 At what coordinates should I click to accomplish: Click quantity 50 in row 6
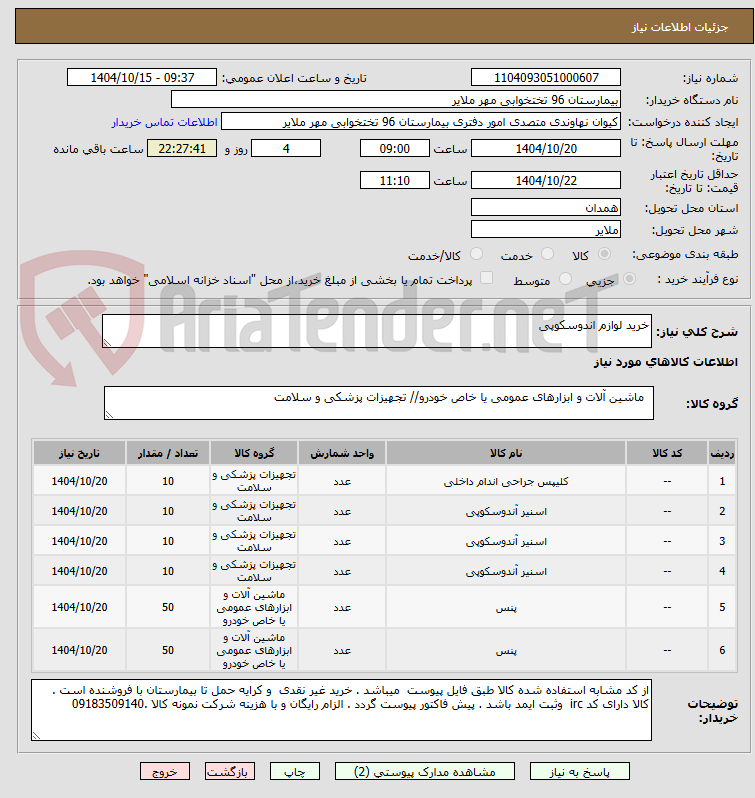pyautogui.click(x=168, y=650)
